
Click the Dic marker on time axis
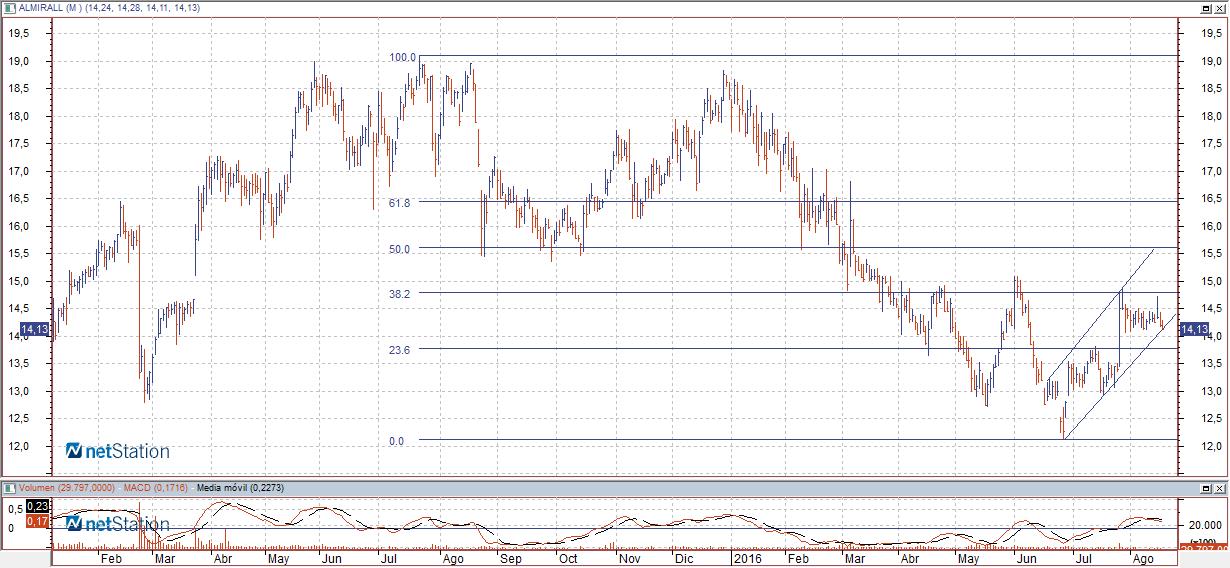(684, 560)
